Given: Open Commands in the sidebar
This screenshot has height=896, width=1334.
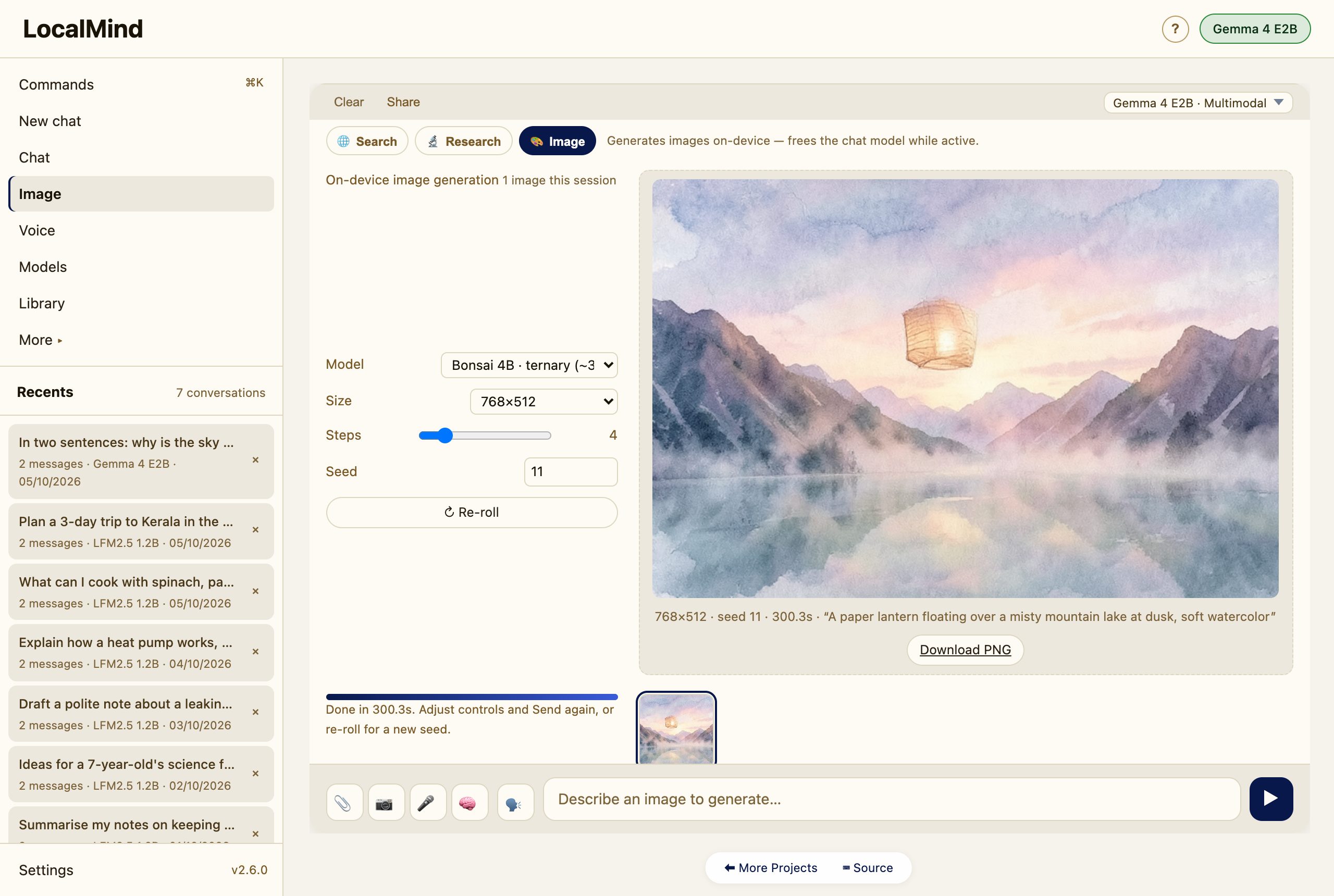Looking at the screenshot, I should [141, 84].
